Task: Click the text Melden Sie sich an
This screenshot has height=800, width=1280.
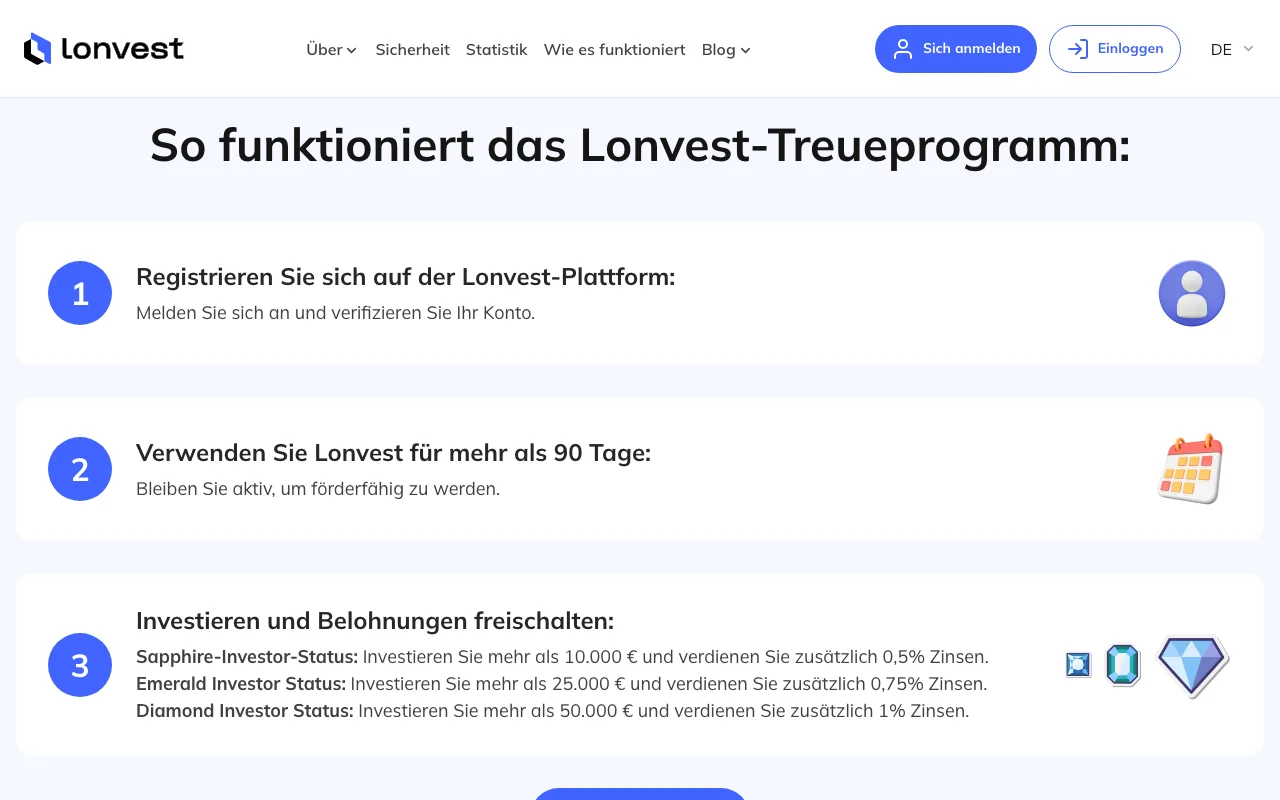Action: click(336, 313)
